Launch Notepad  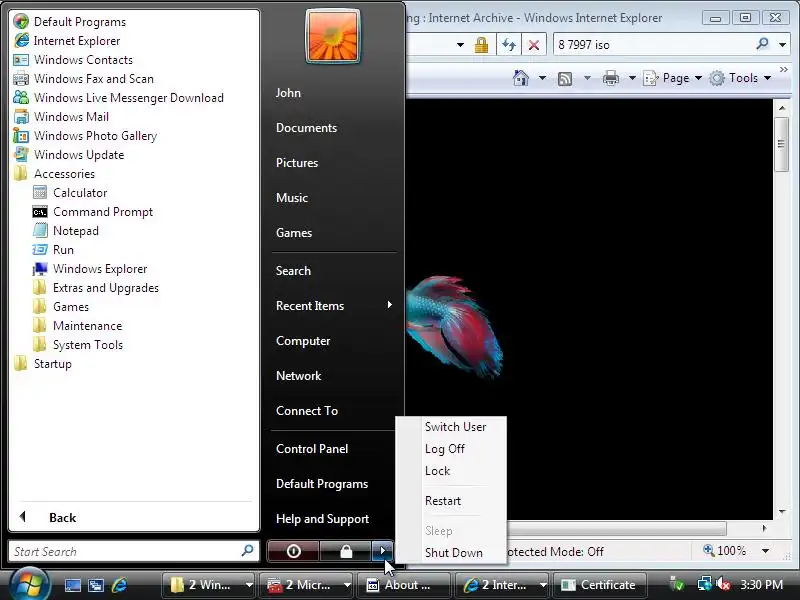(x=65, y=231)
